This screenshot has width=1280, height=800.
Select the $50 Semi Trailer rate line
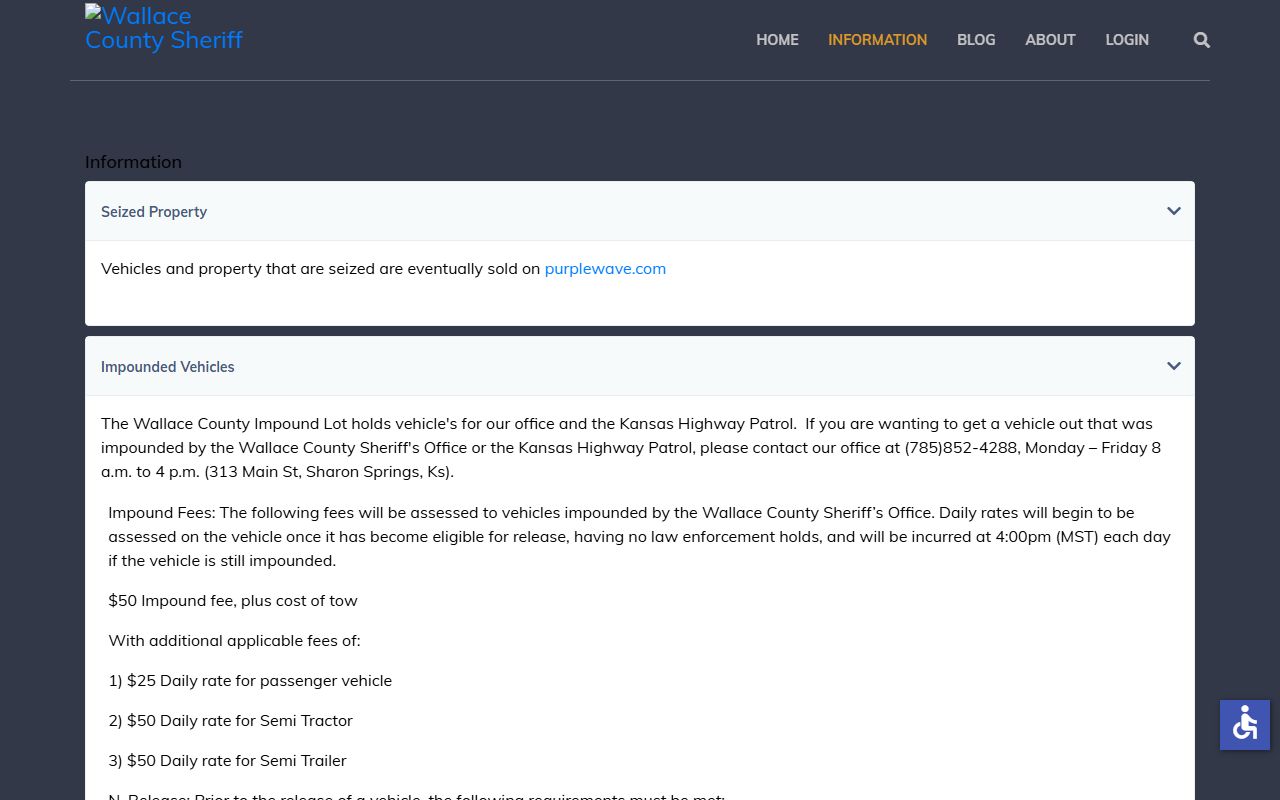pyautogui.click(x=227, y=760)
